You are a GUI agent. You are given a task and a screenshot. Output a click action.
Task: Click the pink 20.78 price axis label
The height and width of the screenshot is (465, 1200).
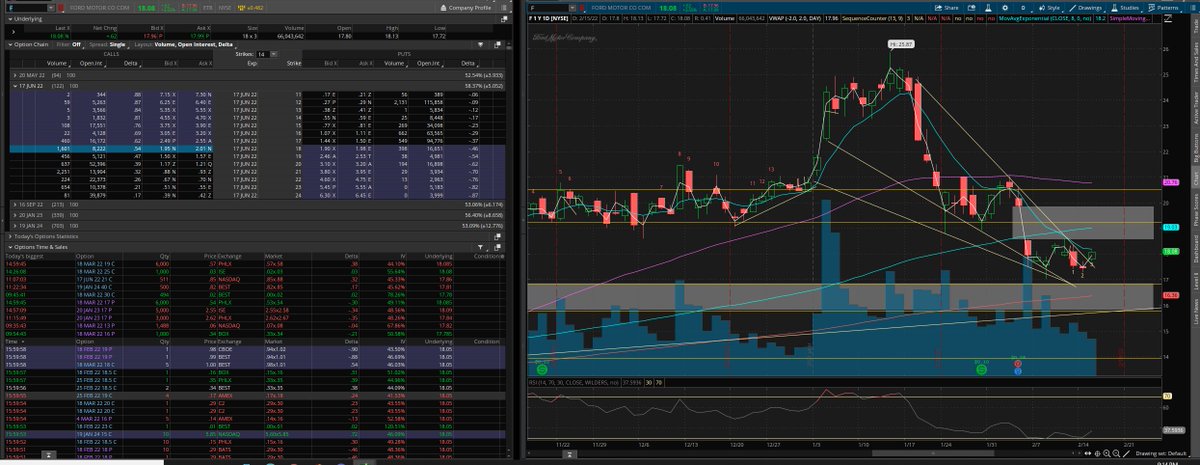click(x=1172, y=182)
